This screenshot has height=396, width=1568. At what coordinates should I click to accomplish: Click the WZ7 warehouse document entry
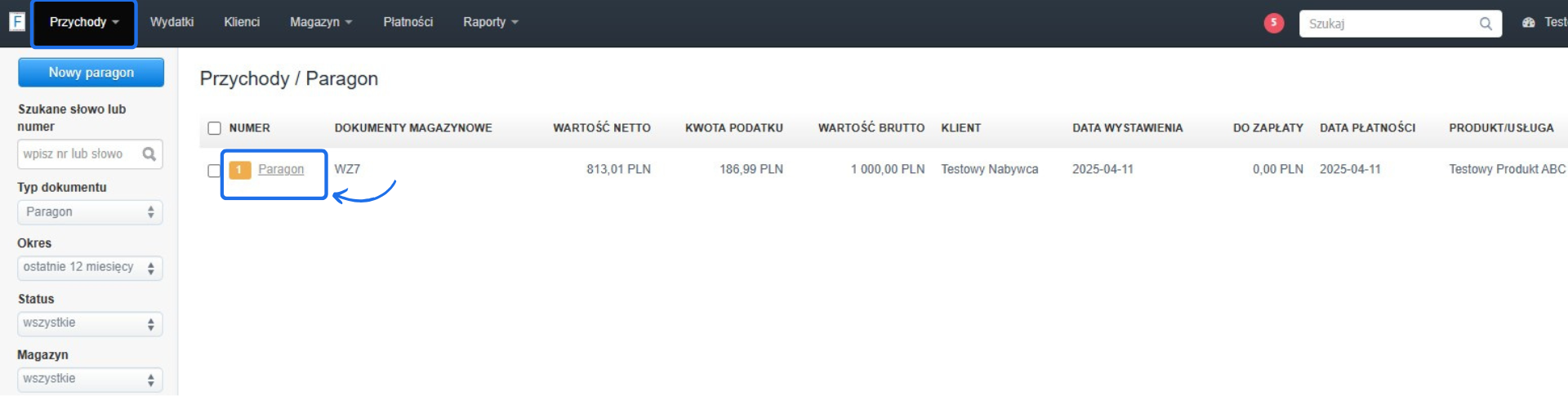pos(347,169)
